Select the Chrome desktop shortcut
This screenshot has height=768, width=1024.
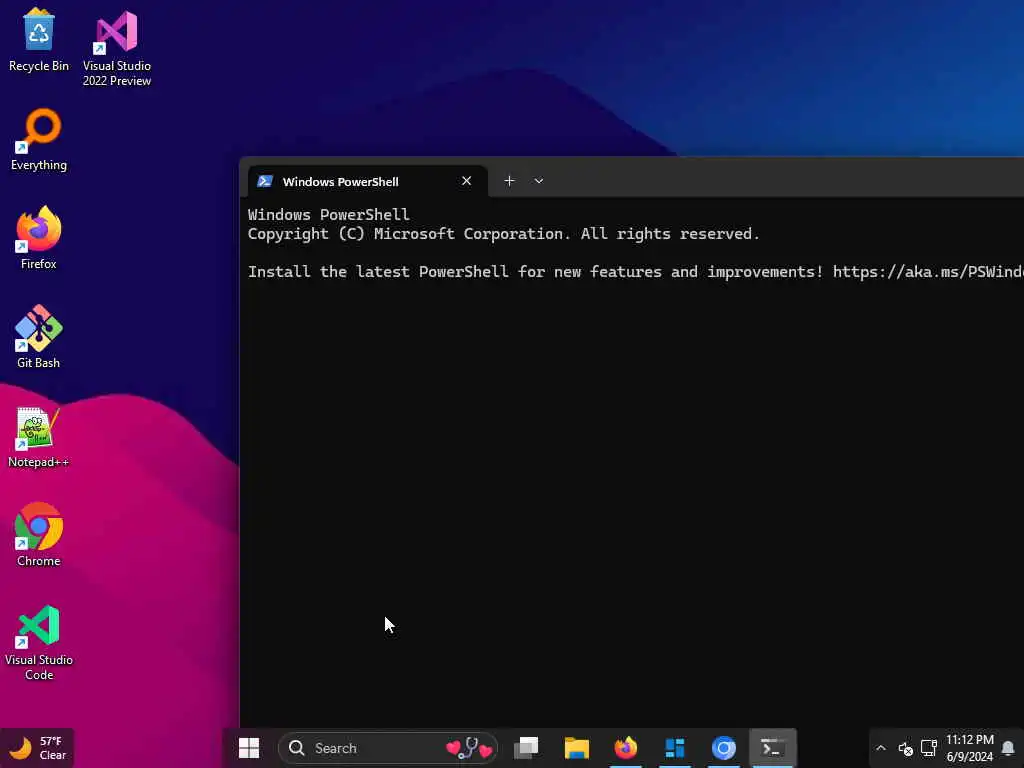39,535
